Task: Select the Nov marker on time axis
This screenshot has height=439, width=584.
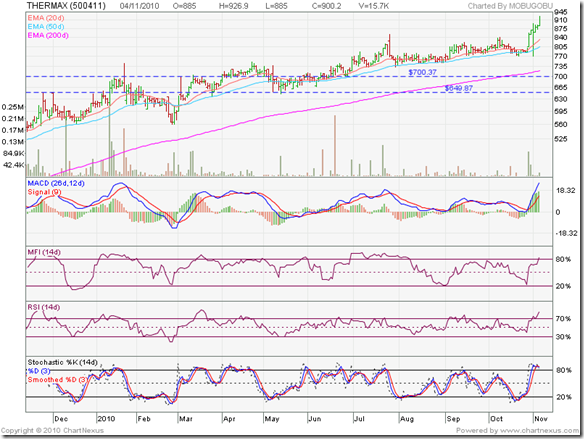Action: click(x=541, y=419)
